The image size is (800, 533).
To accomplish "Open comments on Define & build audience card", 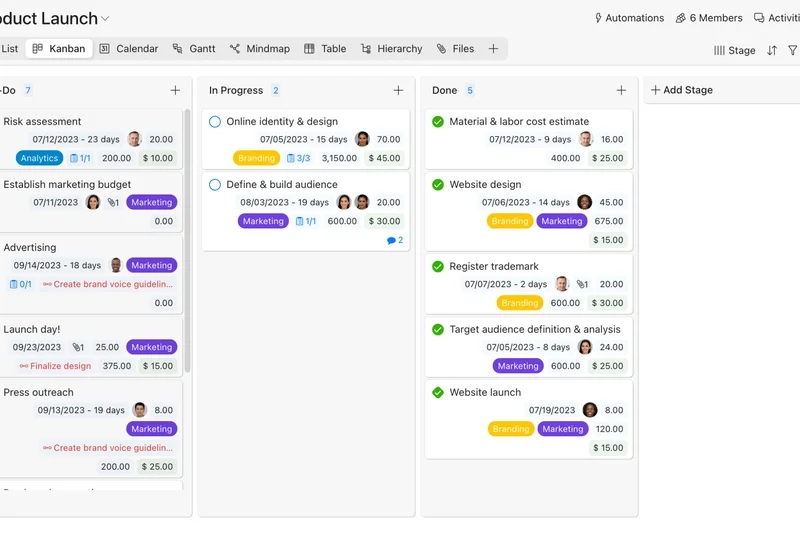I will (395, 240).
